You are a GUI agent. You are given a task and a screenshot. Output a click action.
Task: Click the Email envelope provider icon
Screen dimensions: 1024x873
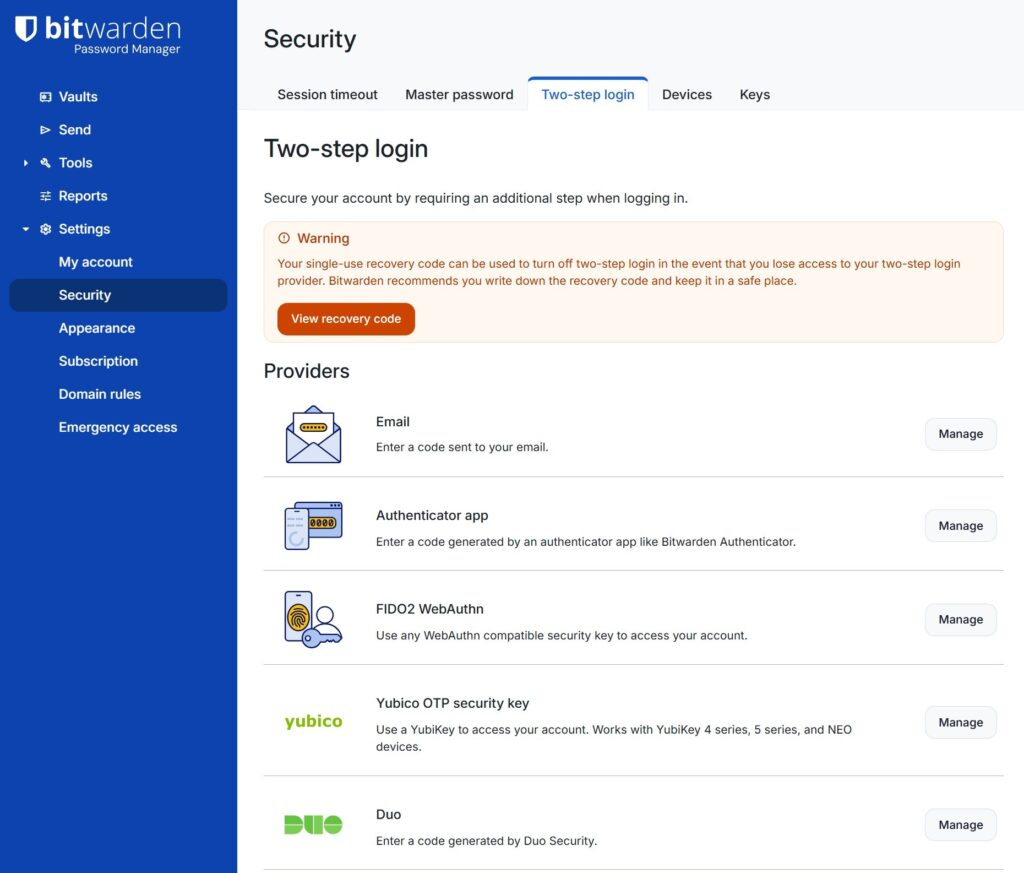(313, 434)
